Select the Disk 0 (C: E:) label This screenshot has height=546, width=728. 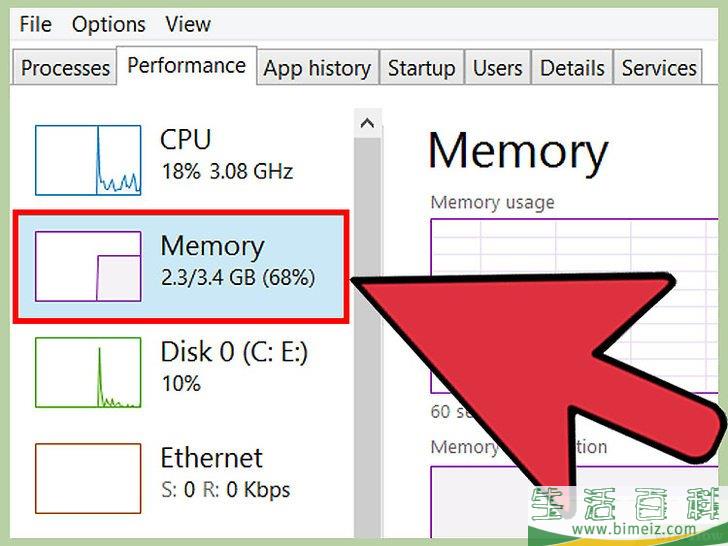(x=234, y=352)
